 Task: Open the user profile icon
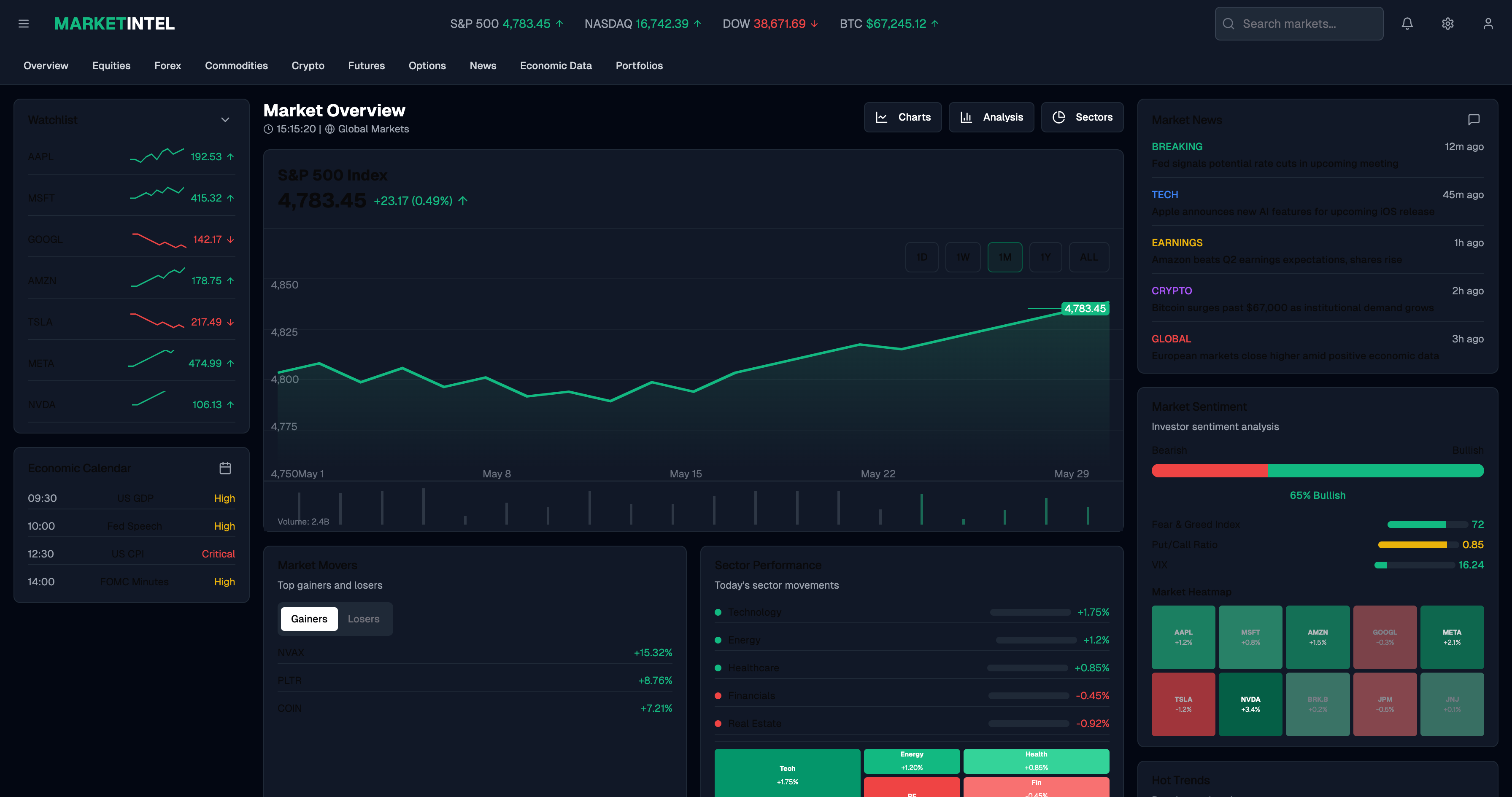click(1488, 24)
